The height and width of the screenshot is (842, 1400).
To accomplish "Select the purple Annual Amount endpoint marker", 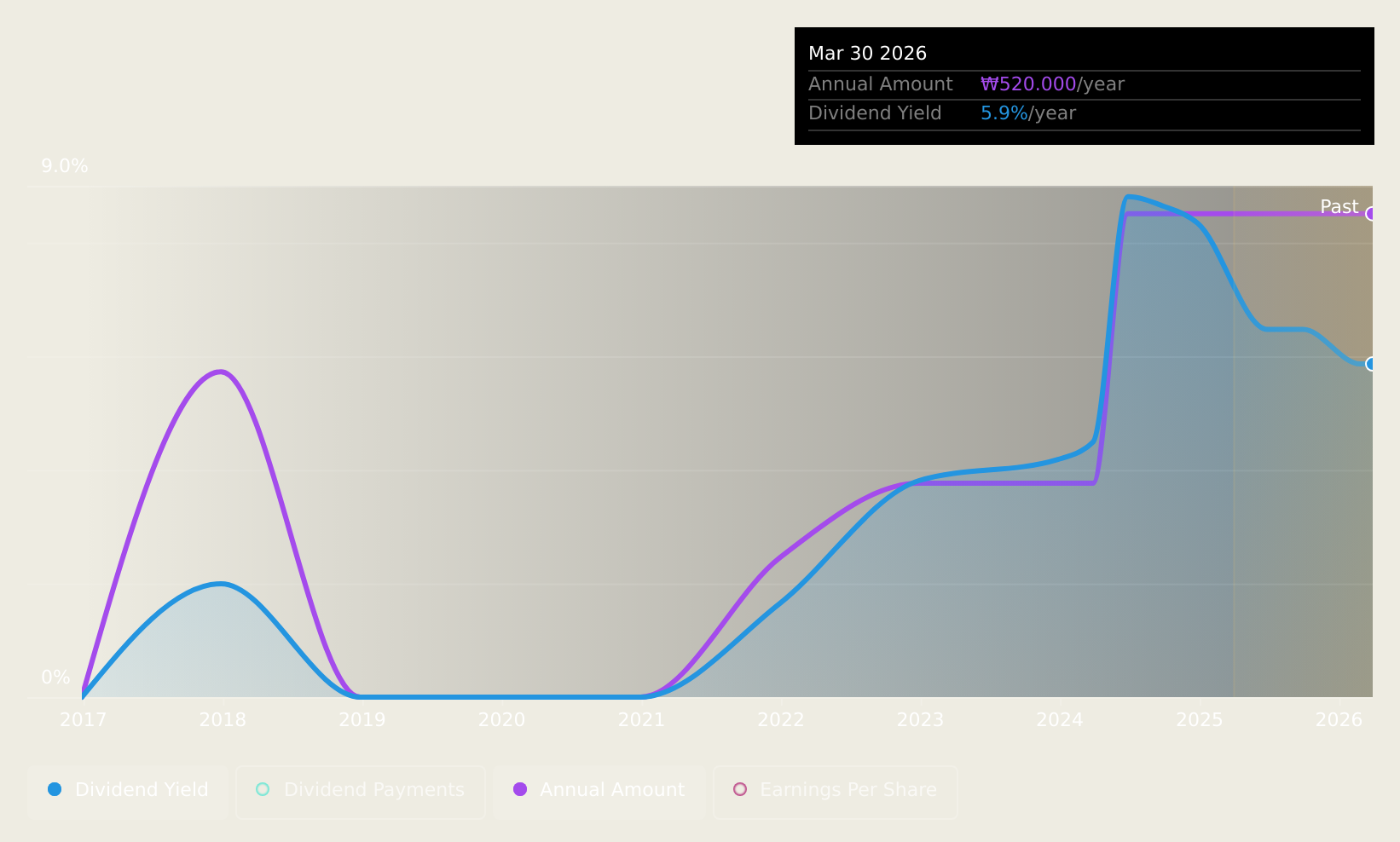I will pyautogui.click(x=1371, y=214).
